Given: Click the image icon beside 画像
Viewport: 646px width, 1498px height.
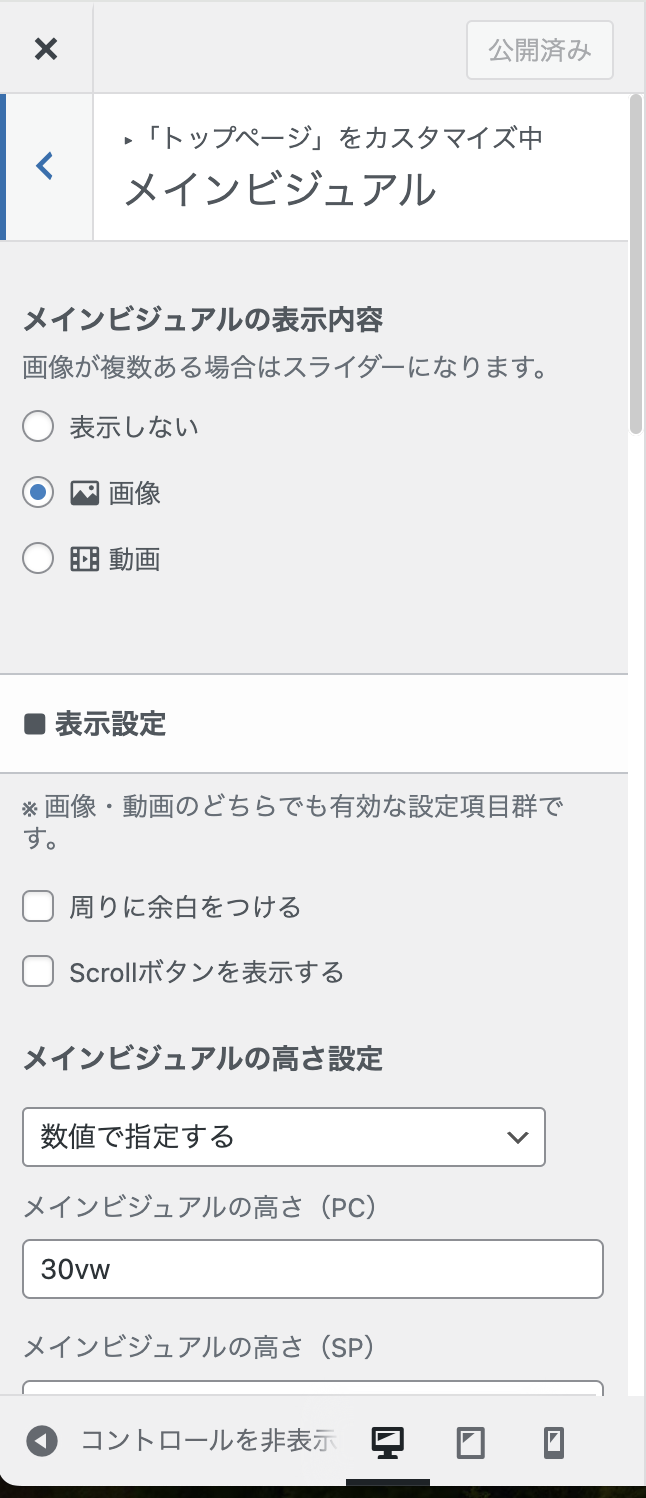Looking at the screenshot, I should pos(84,493).
